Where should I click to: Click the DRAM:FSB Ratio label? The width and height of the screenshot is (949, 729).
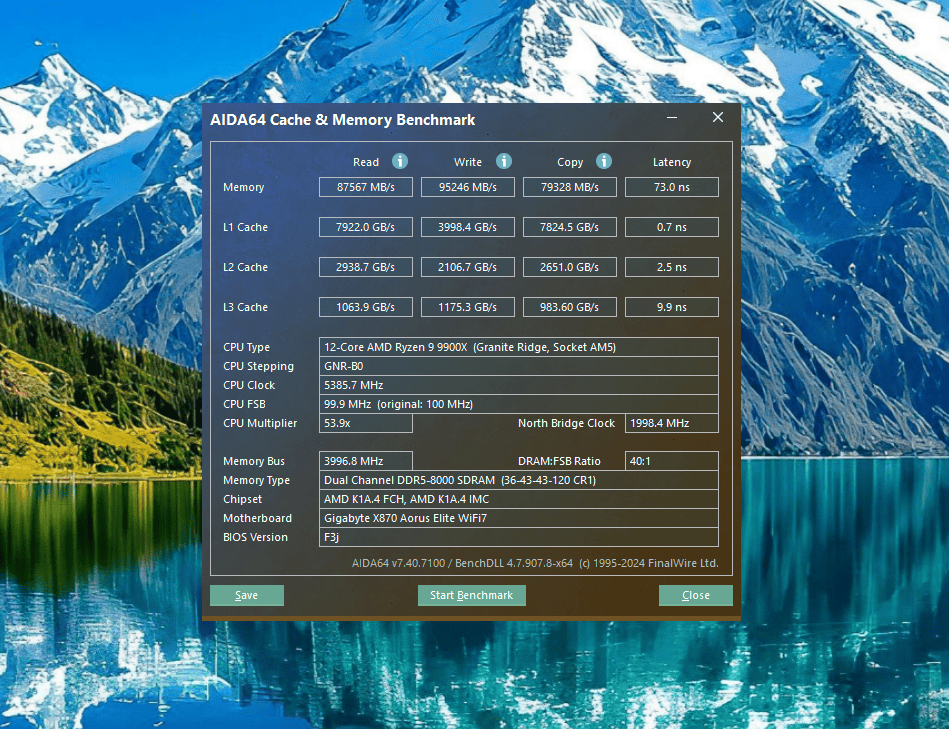pos(559,461)
